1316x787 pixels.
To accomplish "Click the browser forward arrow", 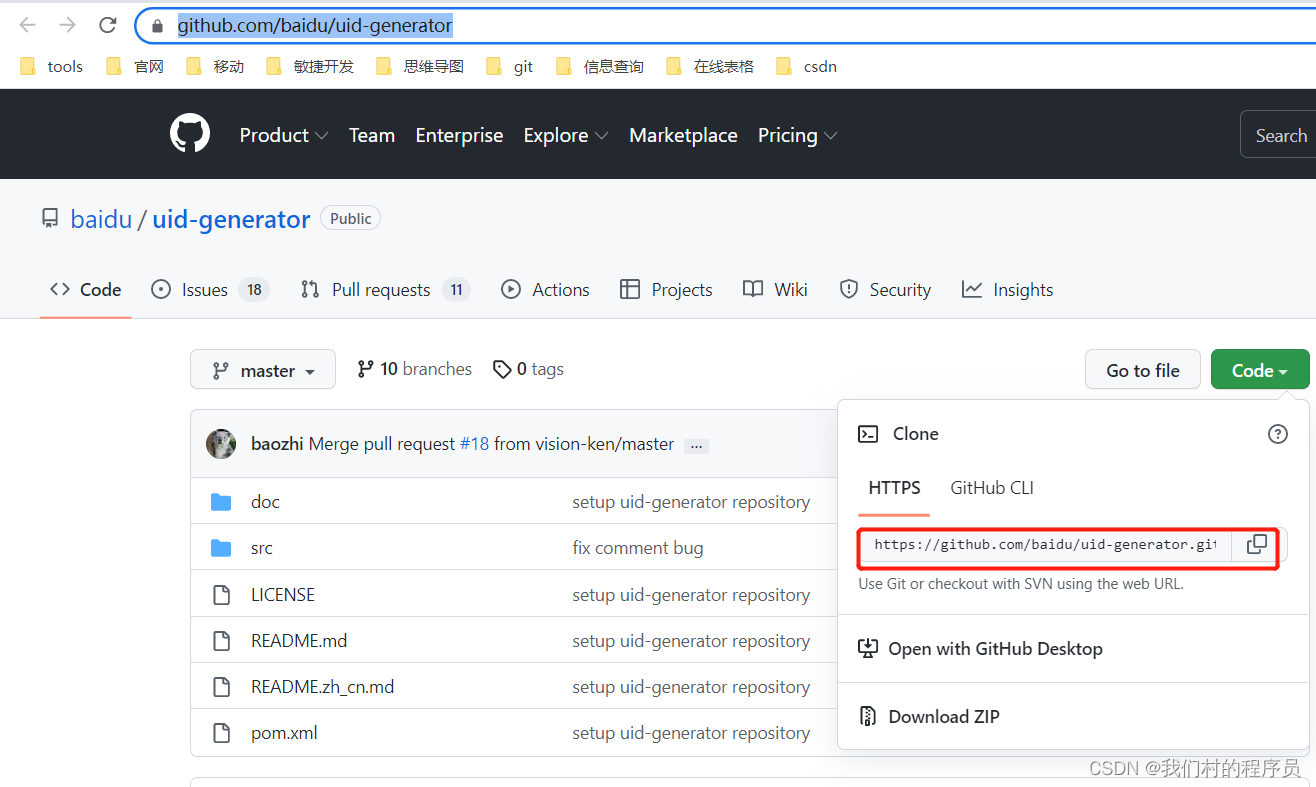I will pos(67,25).
